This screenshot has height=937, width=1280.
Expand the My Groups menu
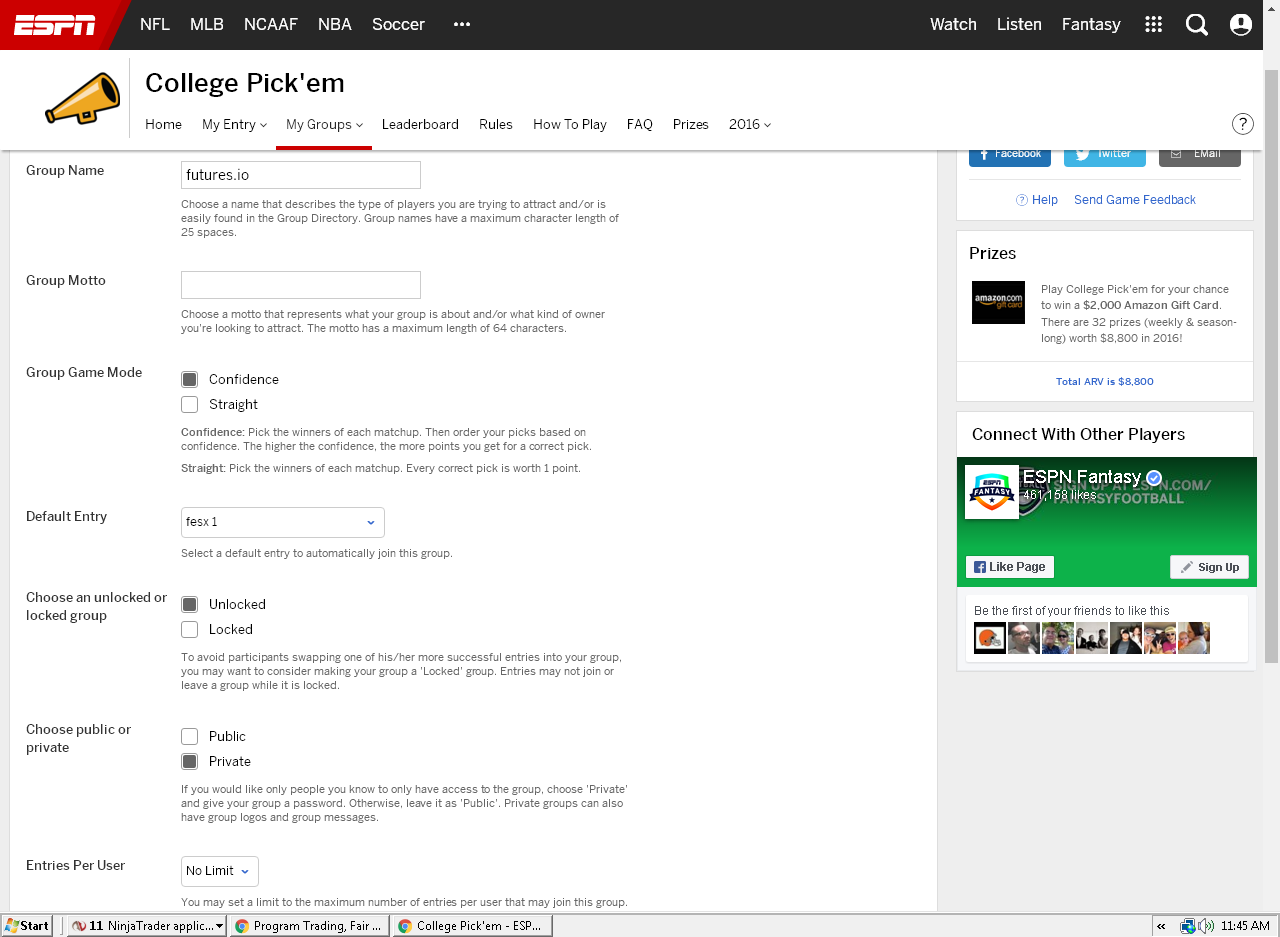[324, 124]
